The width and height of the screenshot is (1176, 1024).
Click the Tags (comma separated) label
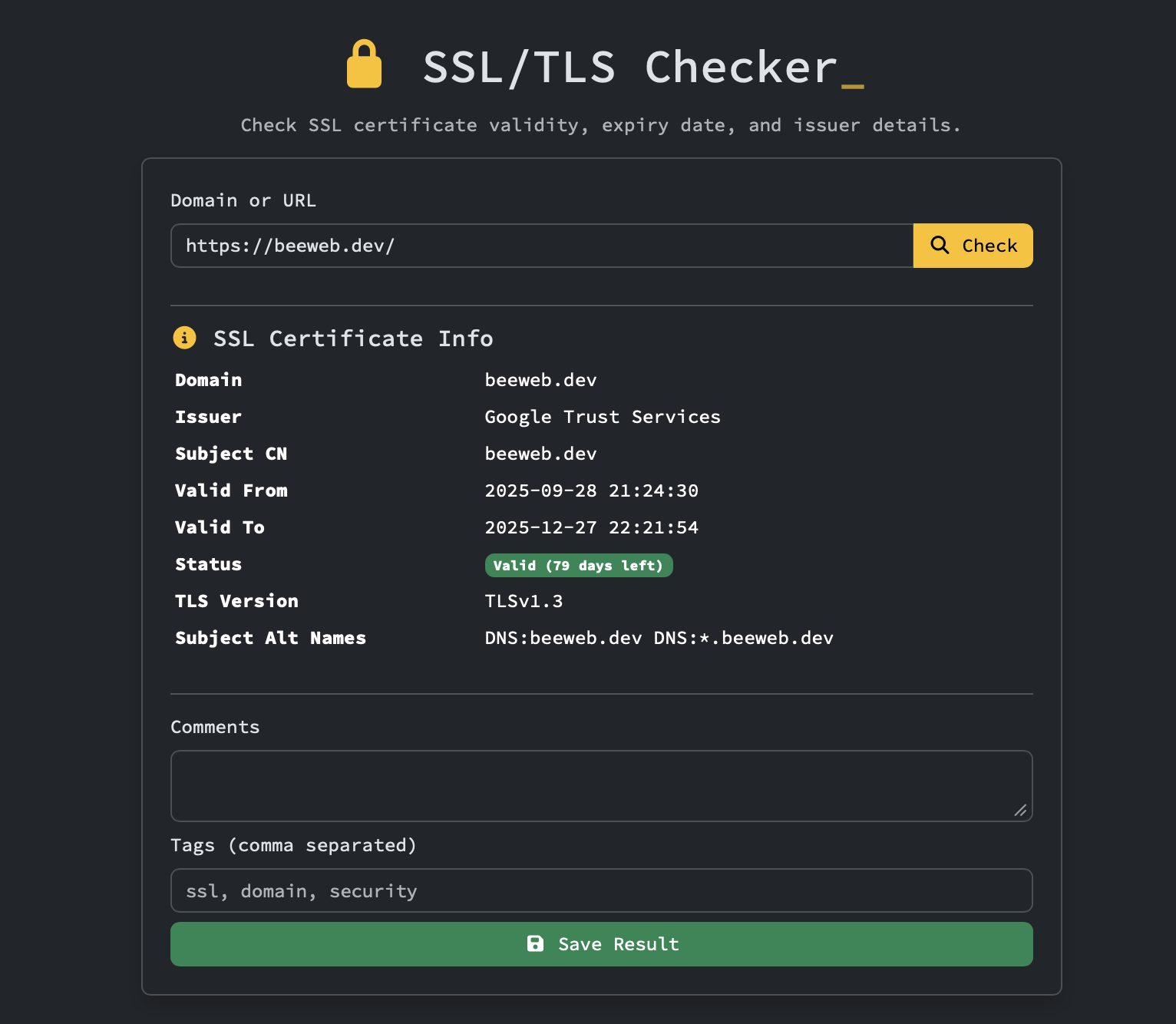[x=294, y=845]
